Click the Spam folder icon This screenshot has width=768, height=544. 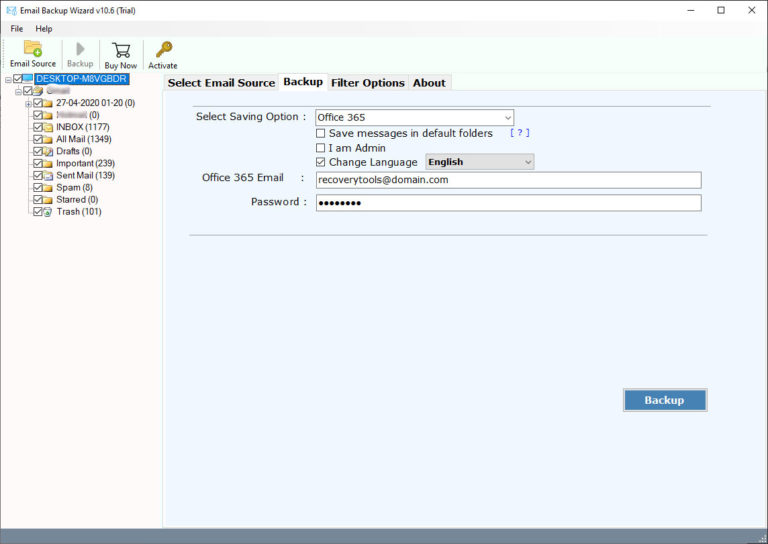[x=48, y=188]
